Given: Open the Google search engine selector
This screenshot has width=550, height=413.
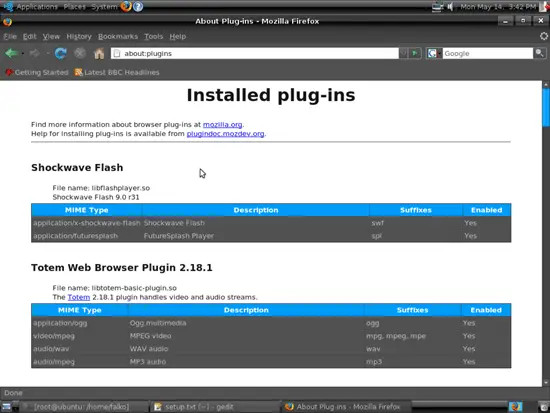Looking at the screenshot, I should point(434,53).
